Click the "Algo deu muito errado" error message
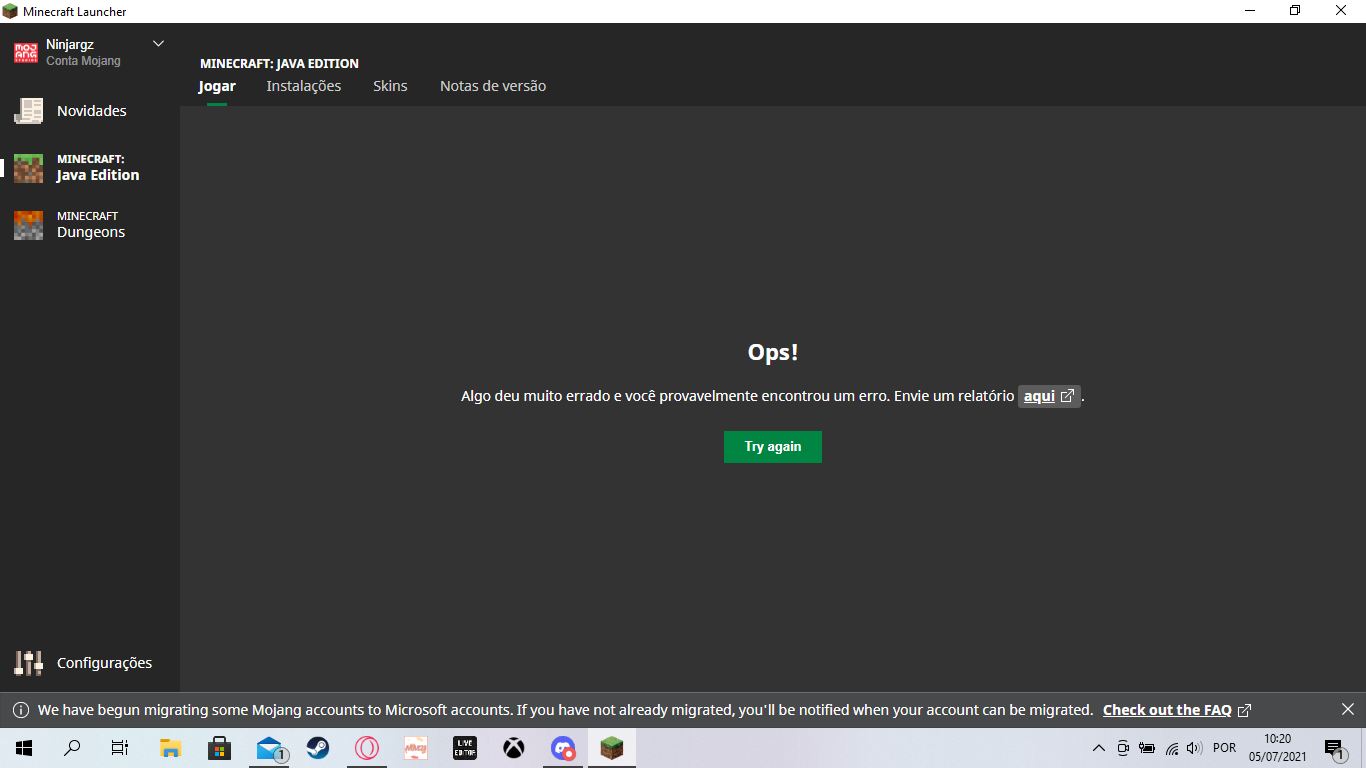This screenshot has height=768, width=1366. coord(737,396)
